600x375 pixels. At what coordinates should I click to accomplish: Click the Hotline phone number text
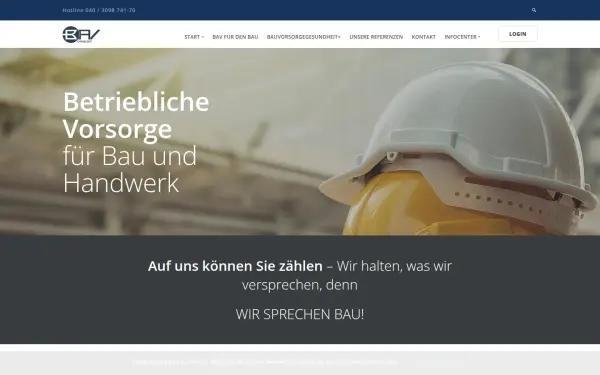click(99, 10)
